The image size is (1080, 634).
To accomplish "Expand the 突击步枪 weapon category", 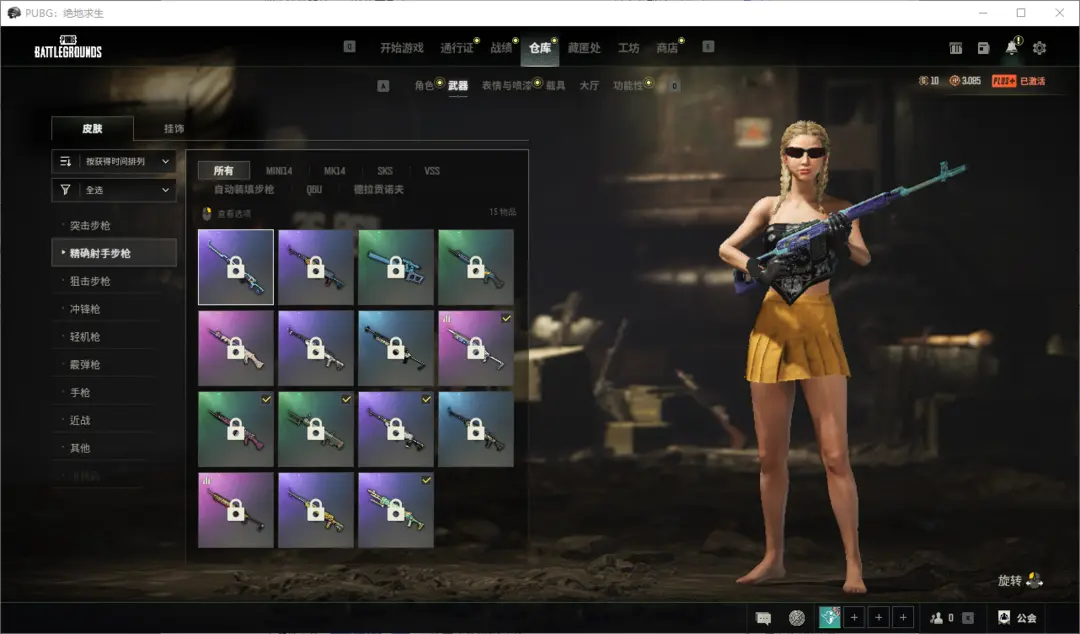I will [90, 226].
